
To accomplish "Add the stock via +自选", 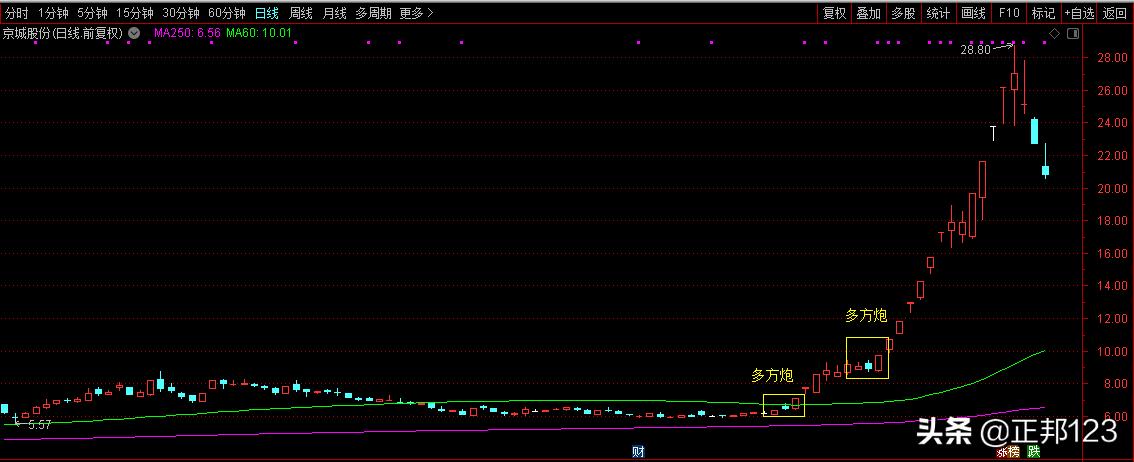I will (x=1078, y=13).
